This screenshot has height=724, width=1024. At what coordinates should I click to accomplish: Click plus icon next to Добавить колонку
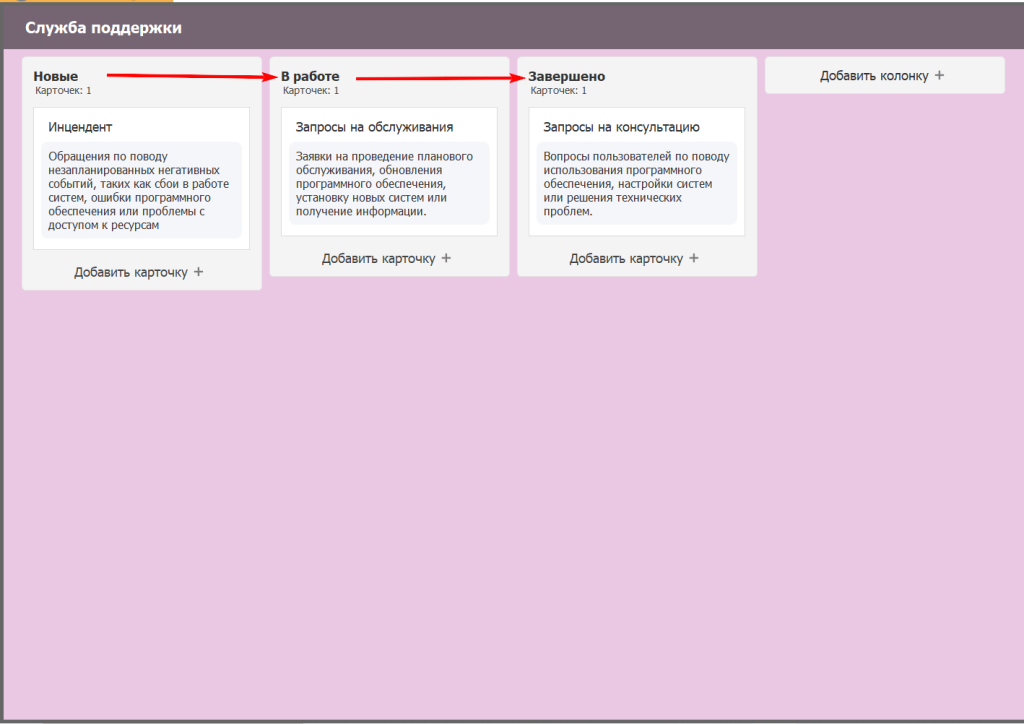pos(939,76)
